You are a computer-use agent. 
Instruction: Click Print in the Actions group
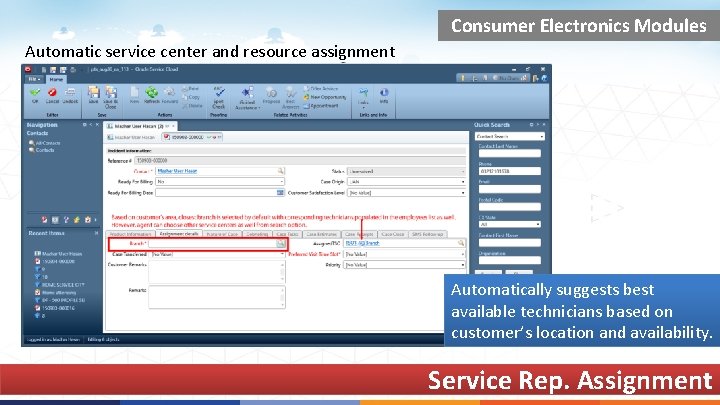tap(191, 89)
